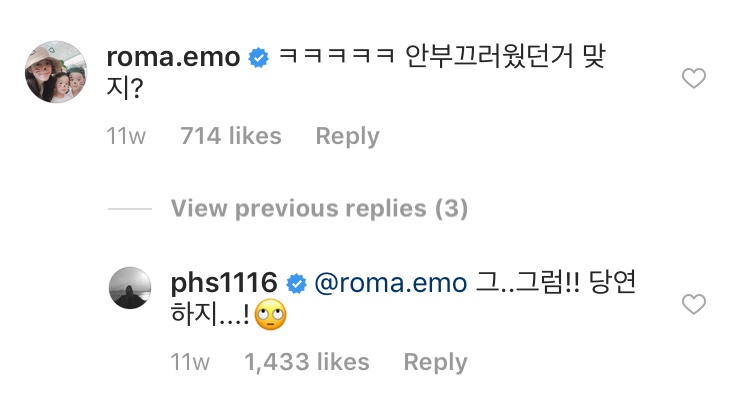Click roma.emo's verified badge

click(257, 58)
